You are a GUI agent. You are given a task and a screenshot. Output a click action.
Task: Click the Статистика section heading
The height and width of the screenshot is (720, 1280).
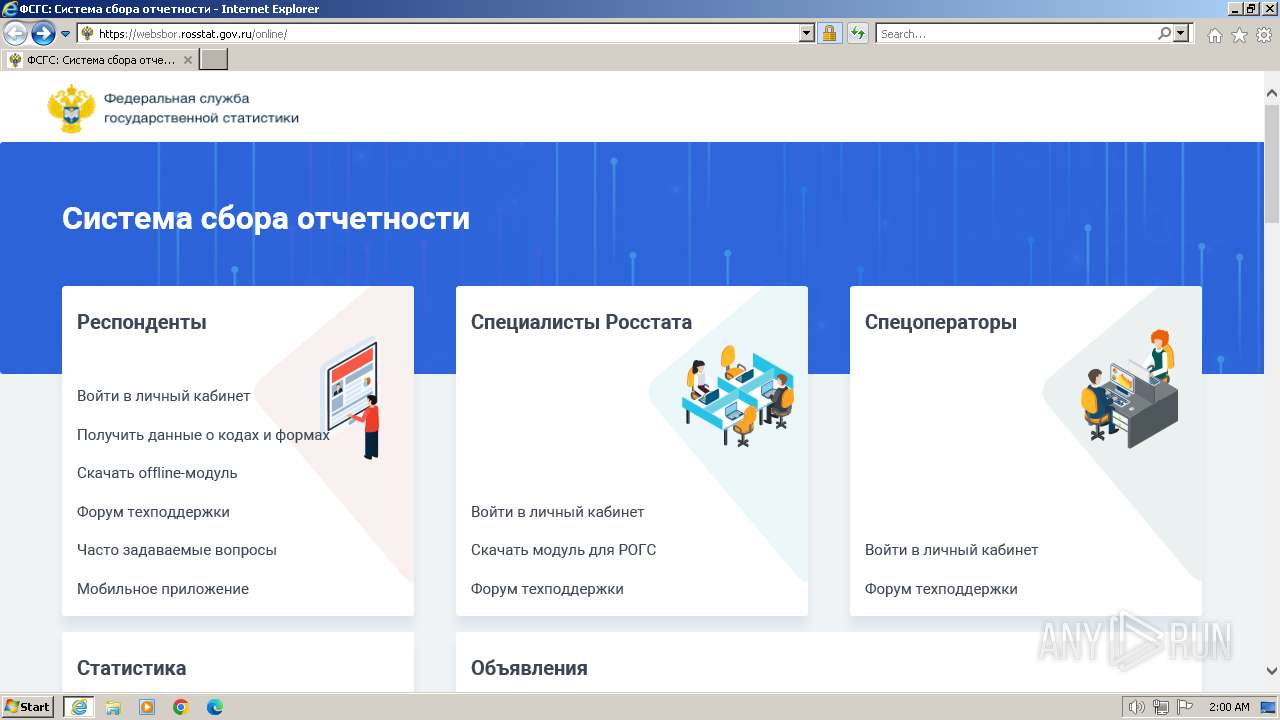click(x=132, y=668)
